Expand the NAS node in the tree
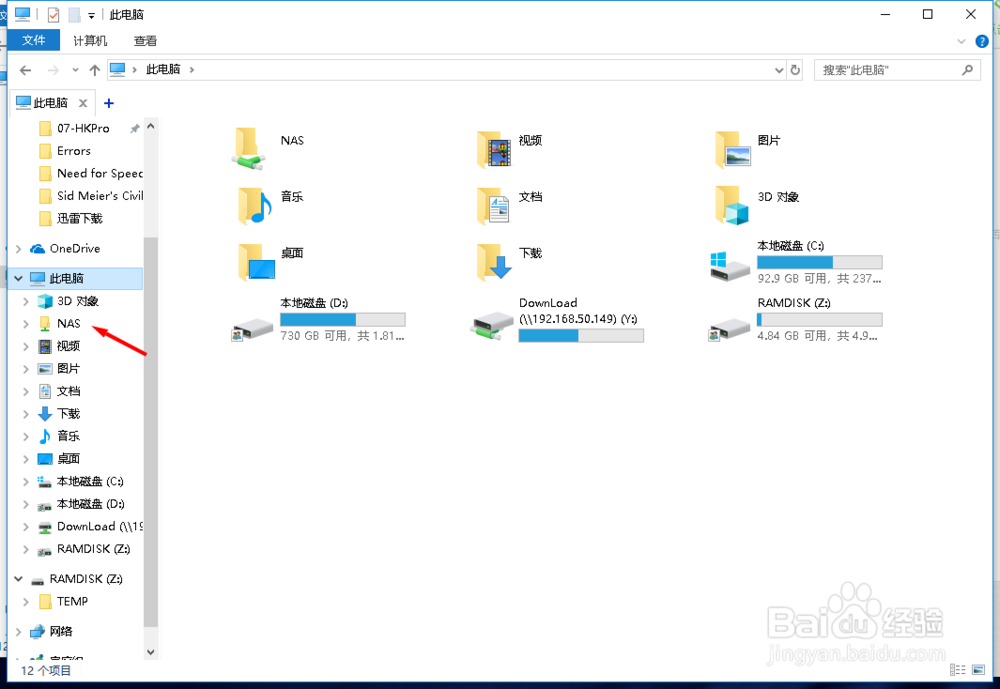The width and height of the screenshot is (1000, 689). (x=26, y=324)
